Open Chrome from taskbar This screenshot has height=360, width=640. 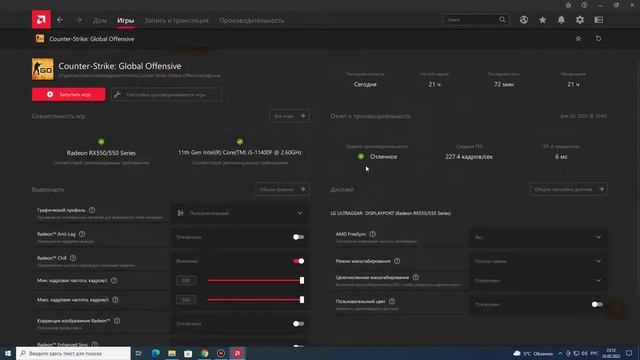[204, 353]
